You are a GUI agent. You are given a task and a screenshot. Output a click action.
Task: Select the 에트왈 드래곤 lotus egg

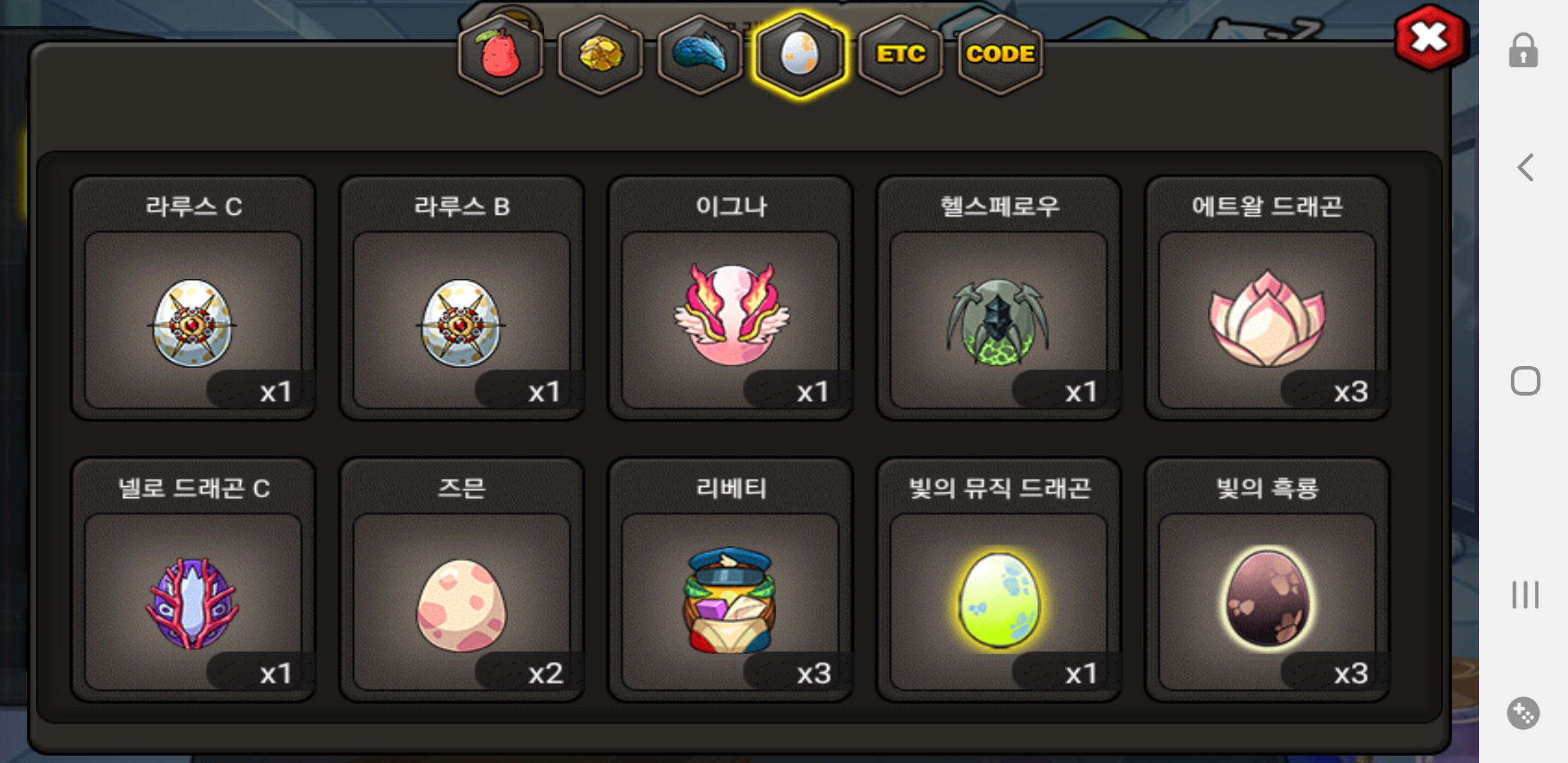click(1267, 298)
